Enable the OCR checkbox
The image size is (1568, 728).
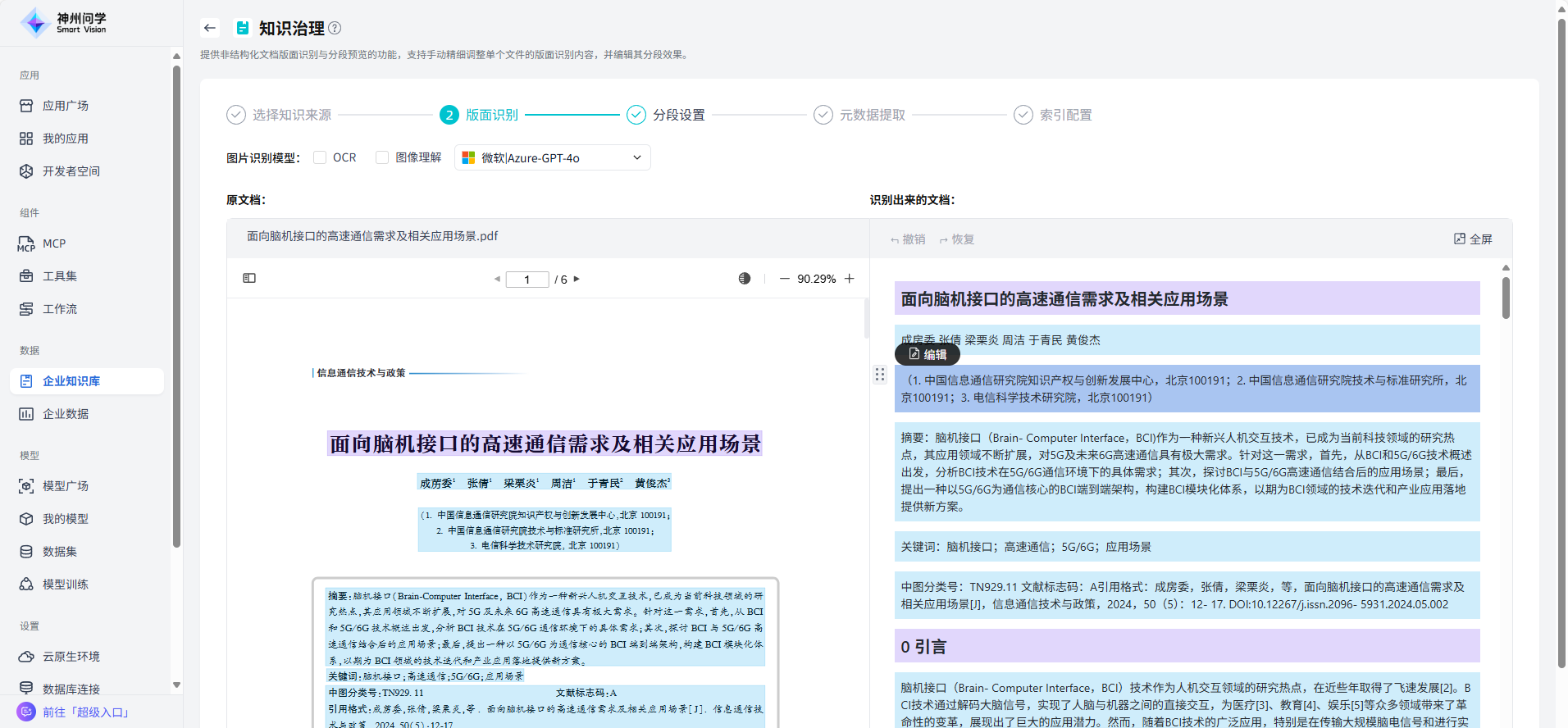pyautogui.click(x=320, y=157)
